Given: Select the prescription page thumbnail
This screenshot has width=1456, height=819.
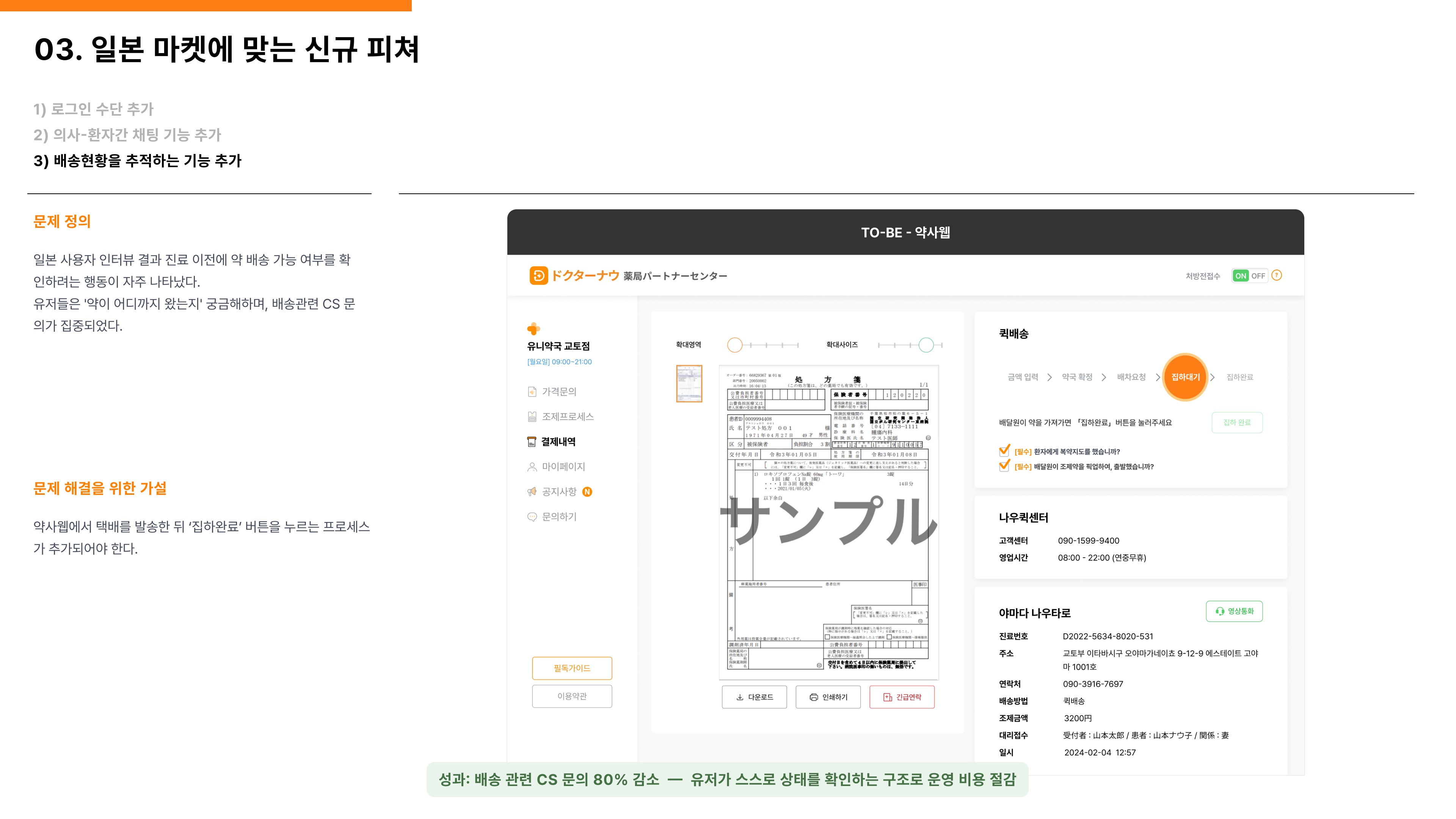Looking at the screenshot, I should [x=689, y=384].
